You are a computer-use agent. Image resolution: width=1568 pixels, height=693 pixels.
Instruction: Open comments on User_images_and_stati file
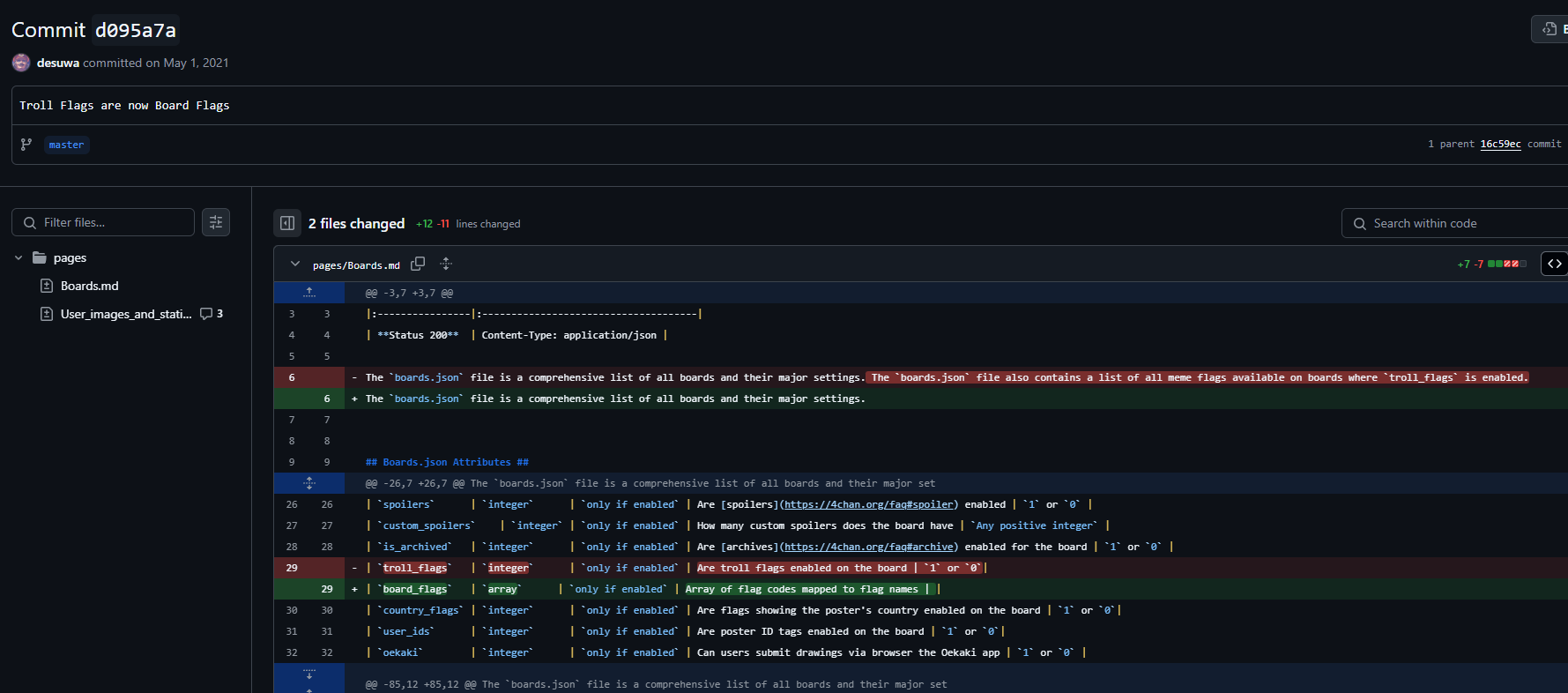tap(212, 314)
